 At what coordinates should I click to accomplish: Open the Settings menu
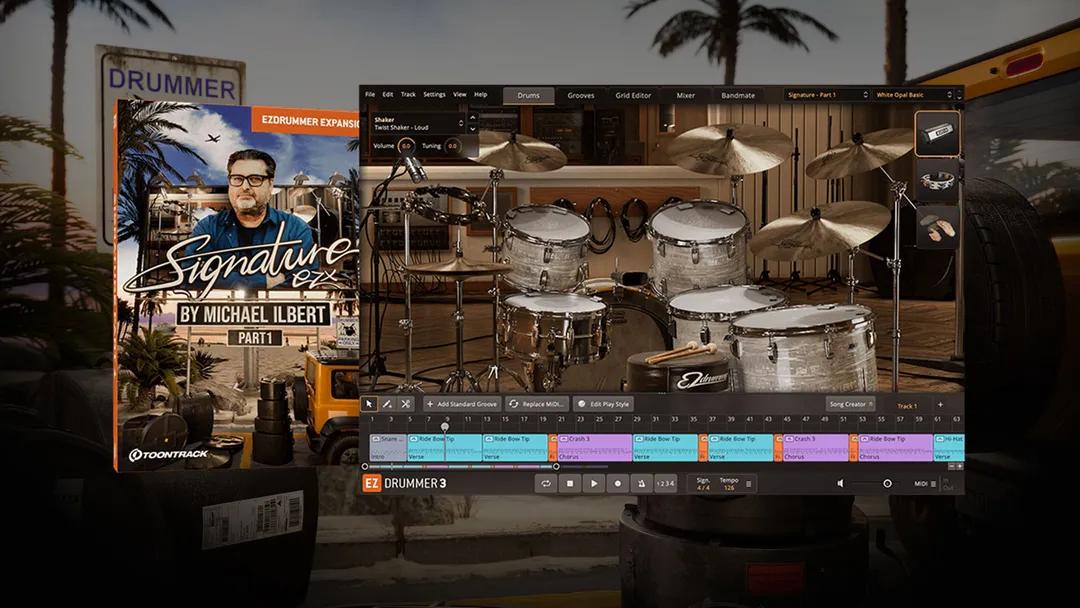pyautogui.click(x=434, y=94)
